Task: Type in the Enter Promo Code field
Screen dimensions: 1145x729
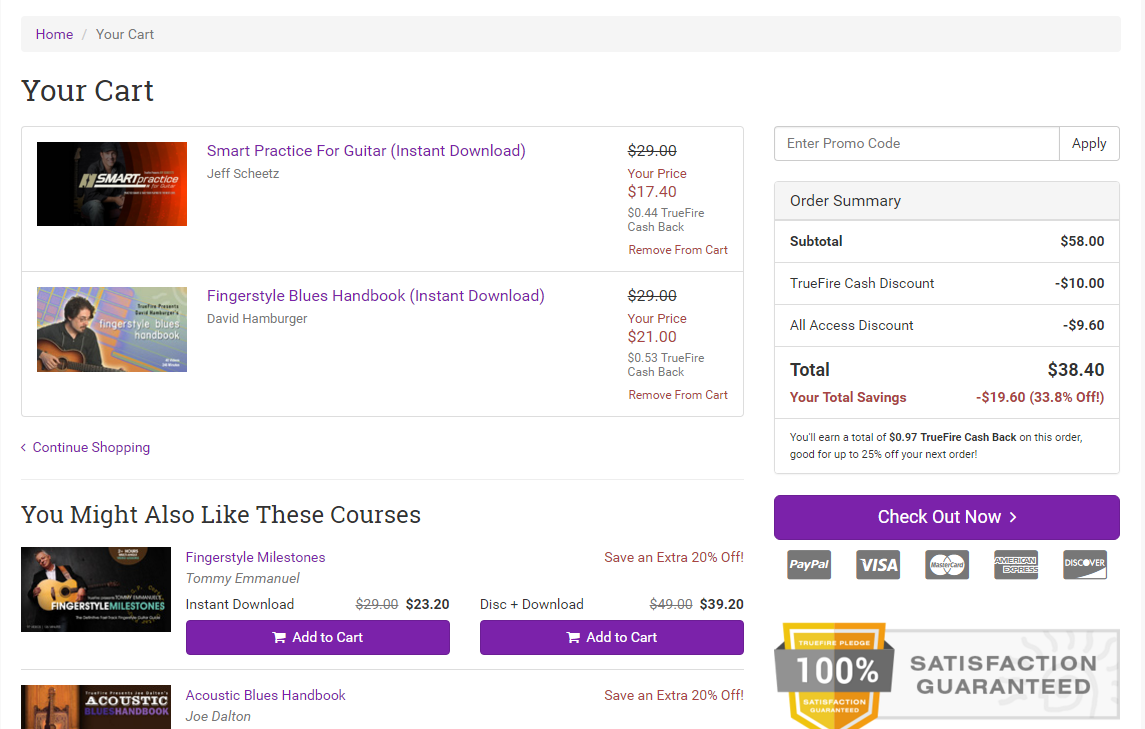Action: click(x=916, y=143)
